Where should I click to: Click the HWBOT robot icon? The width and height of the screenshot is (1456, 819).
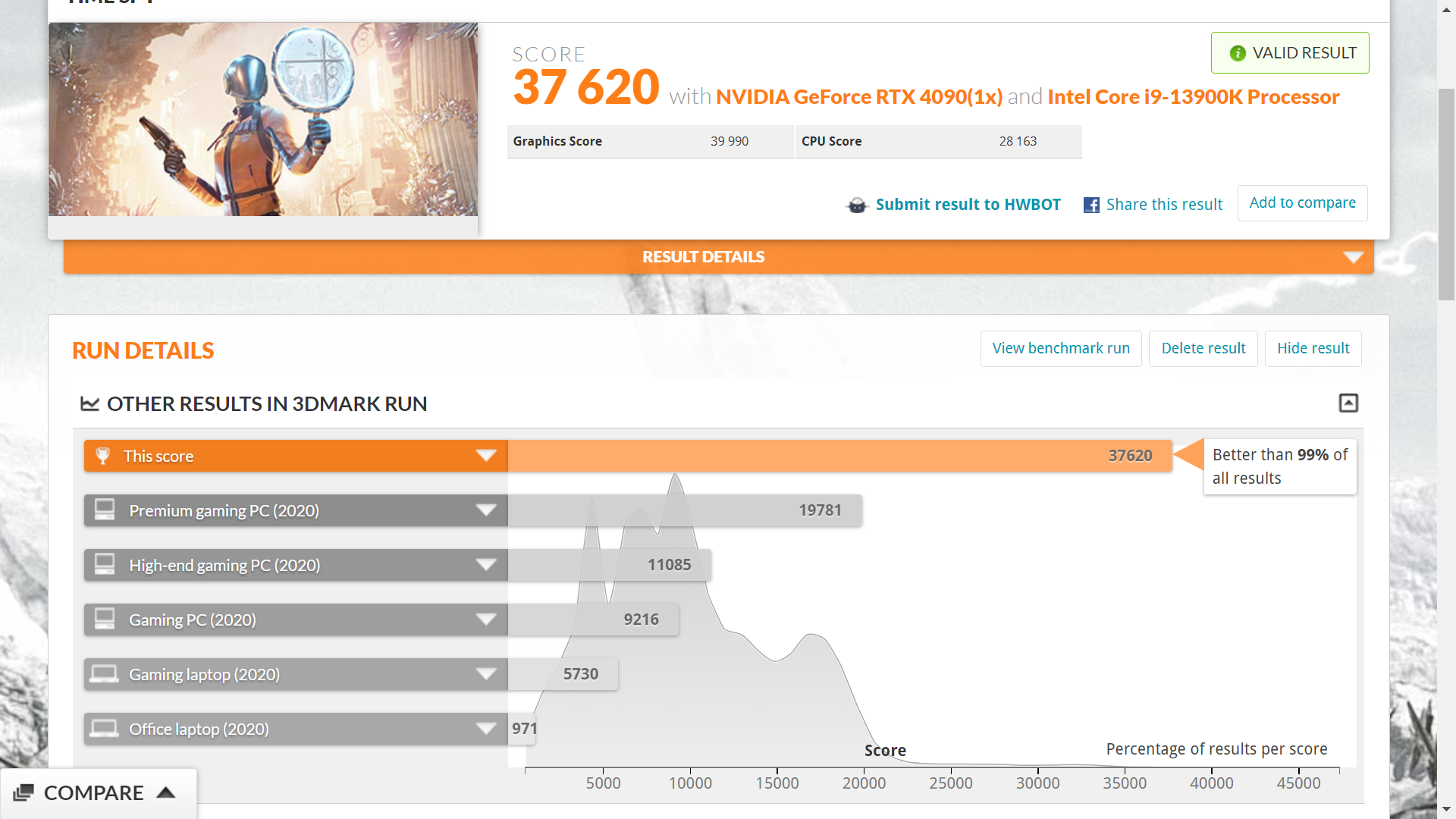[857, 205]
